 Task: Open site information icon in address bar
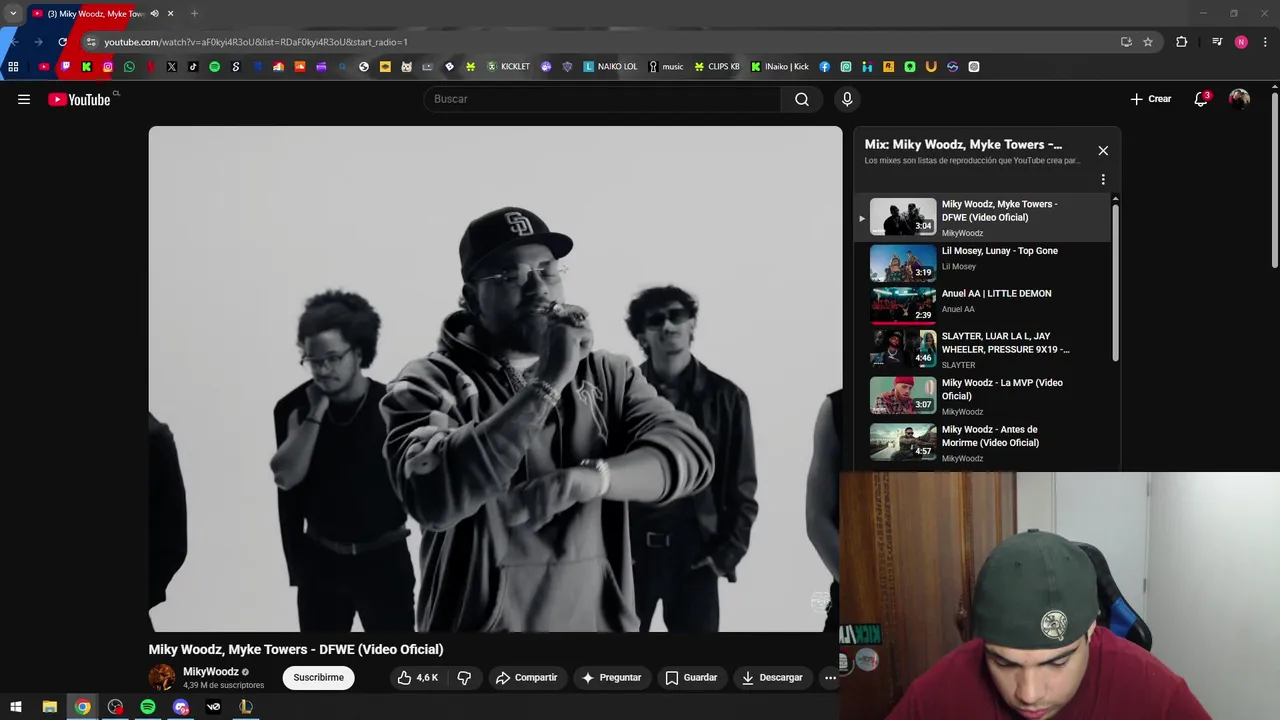tap(91, 42)
